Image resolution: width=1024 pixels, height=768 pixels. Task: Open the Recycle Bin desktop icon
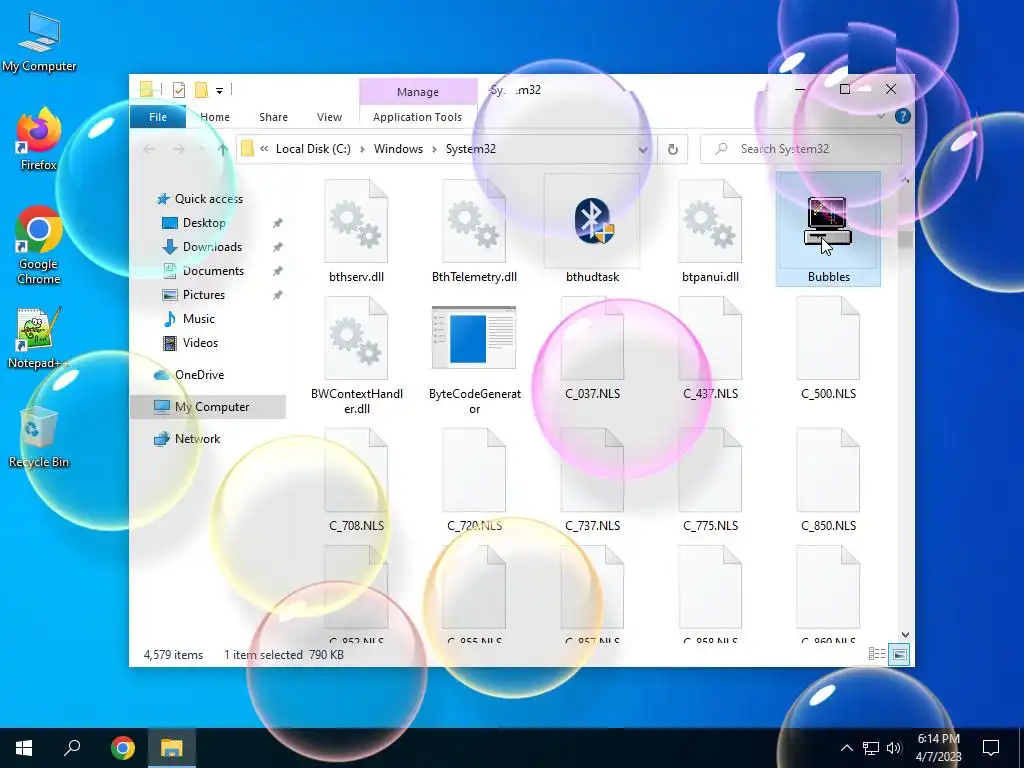click(39, 436)
